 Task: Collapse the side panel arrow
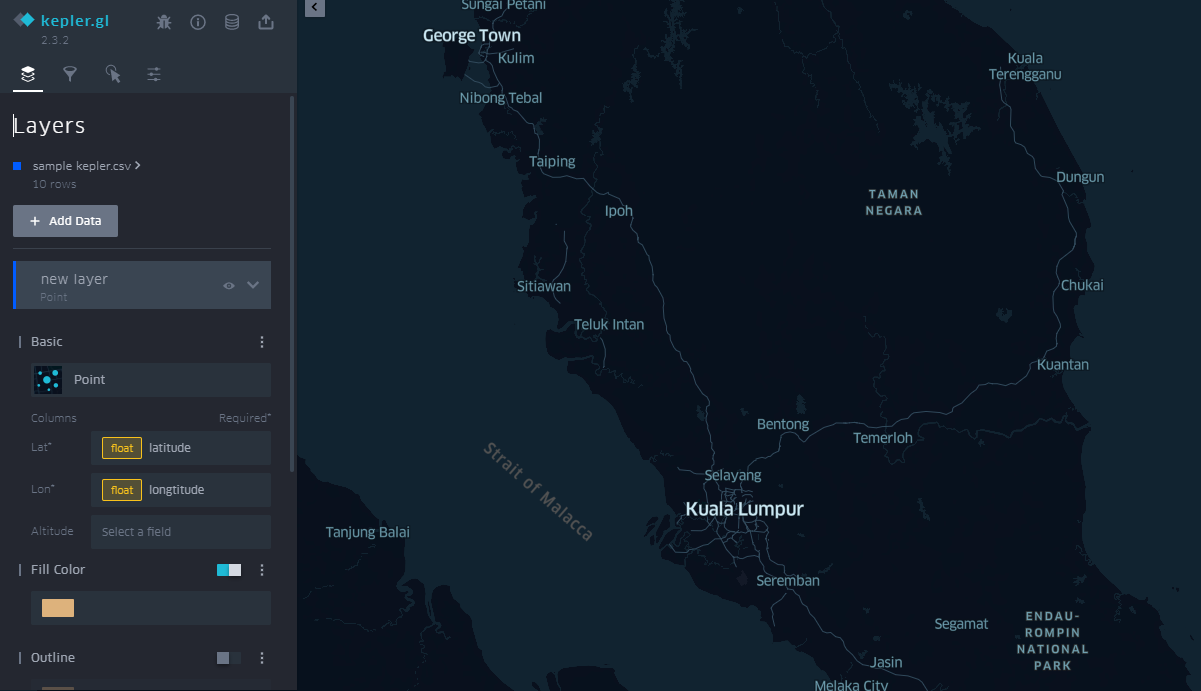314,8
